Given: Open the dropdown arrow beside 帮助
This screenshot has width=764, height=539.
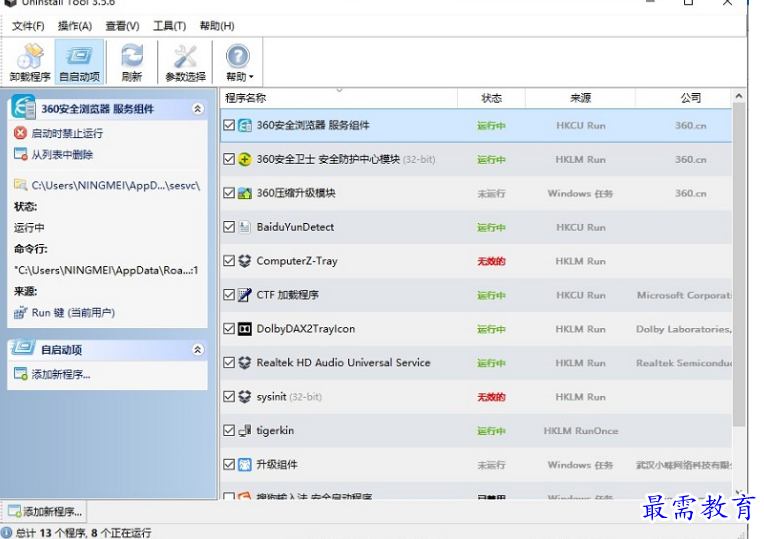Looking at the screenshot, I should (x=251, y=77).
